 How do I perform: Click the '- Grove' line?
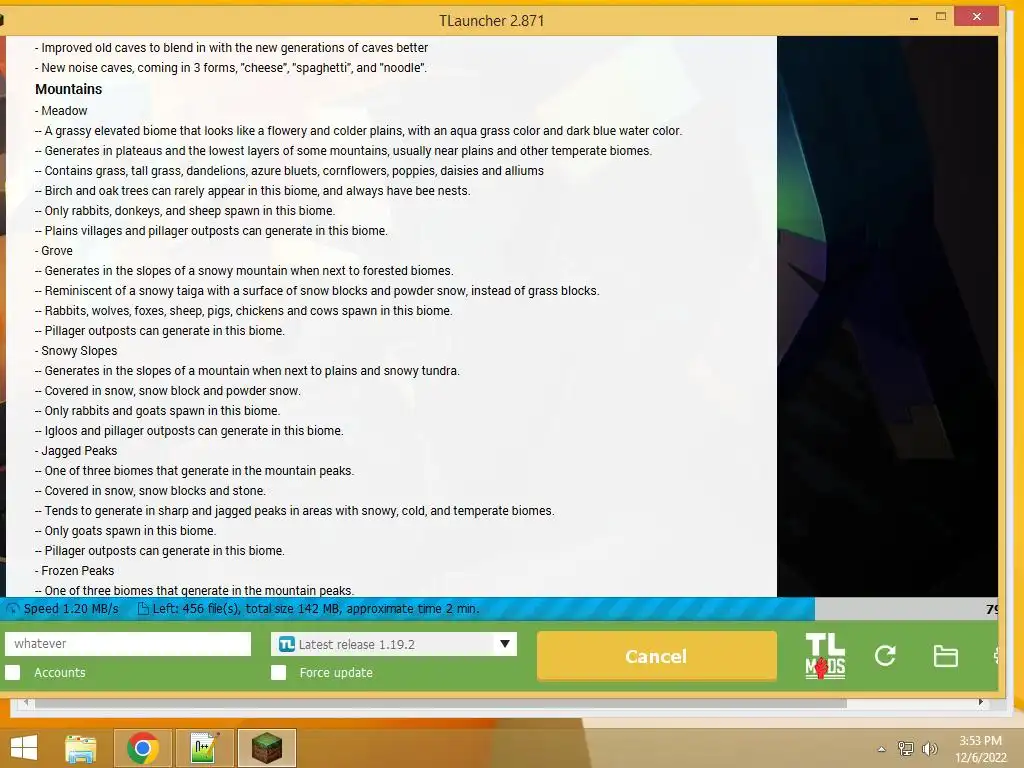54,251
